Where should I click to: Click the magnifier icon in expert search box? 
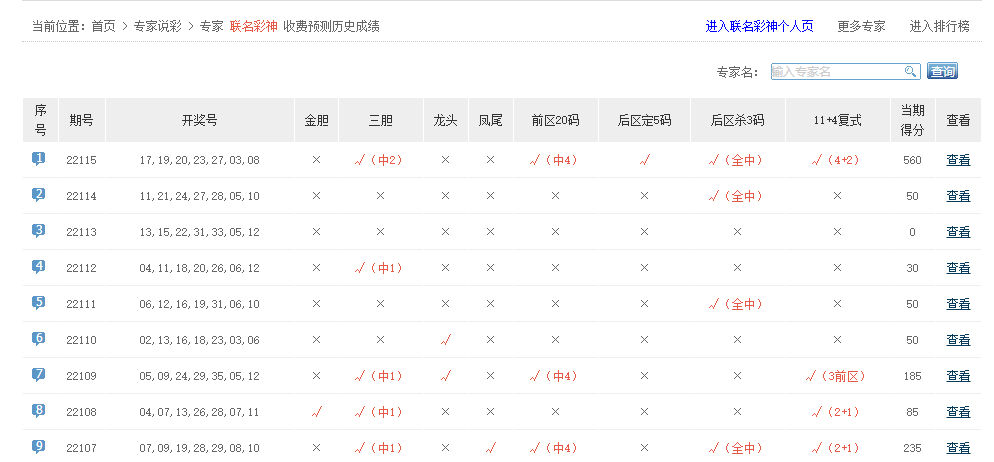(910, 71)
